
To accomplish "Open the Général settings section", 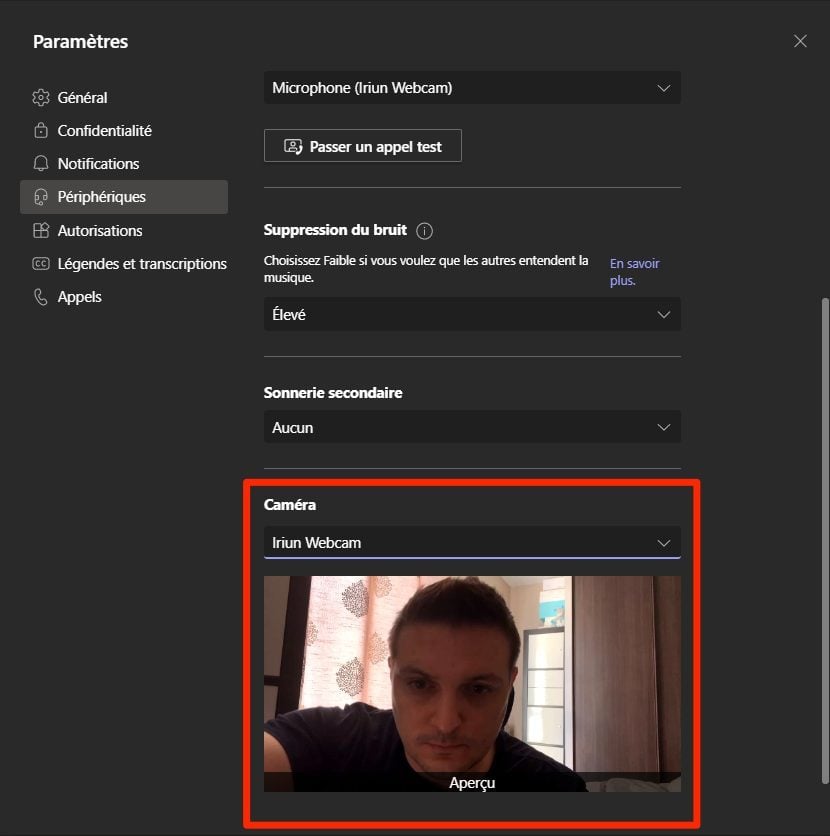I will pyautogui.click(x=124, y=98).
